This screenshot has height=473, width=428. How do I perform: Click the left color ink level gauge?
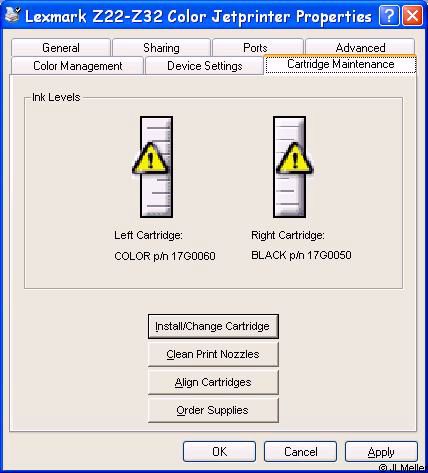[x=156, y=167]
